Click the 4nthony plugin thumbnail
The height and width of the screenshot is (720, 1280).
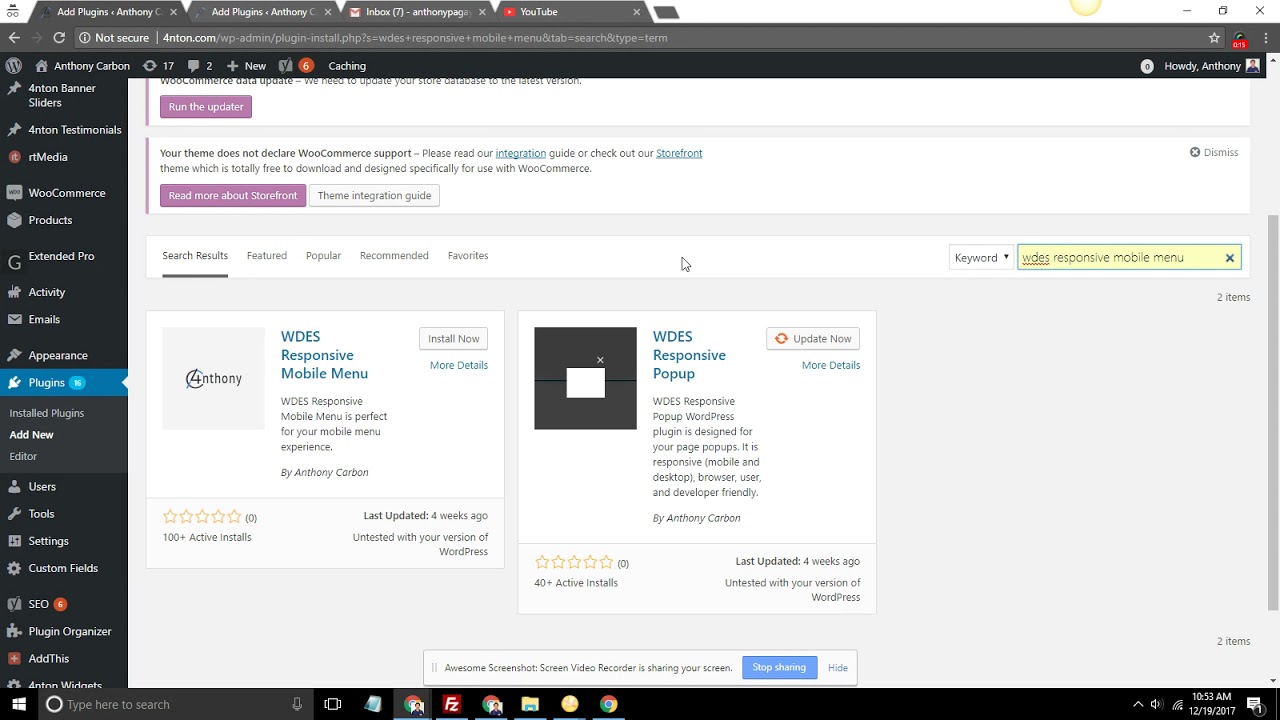[213, 378]
